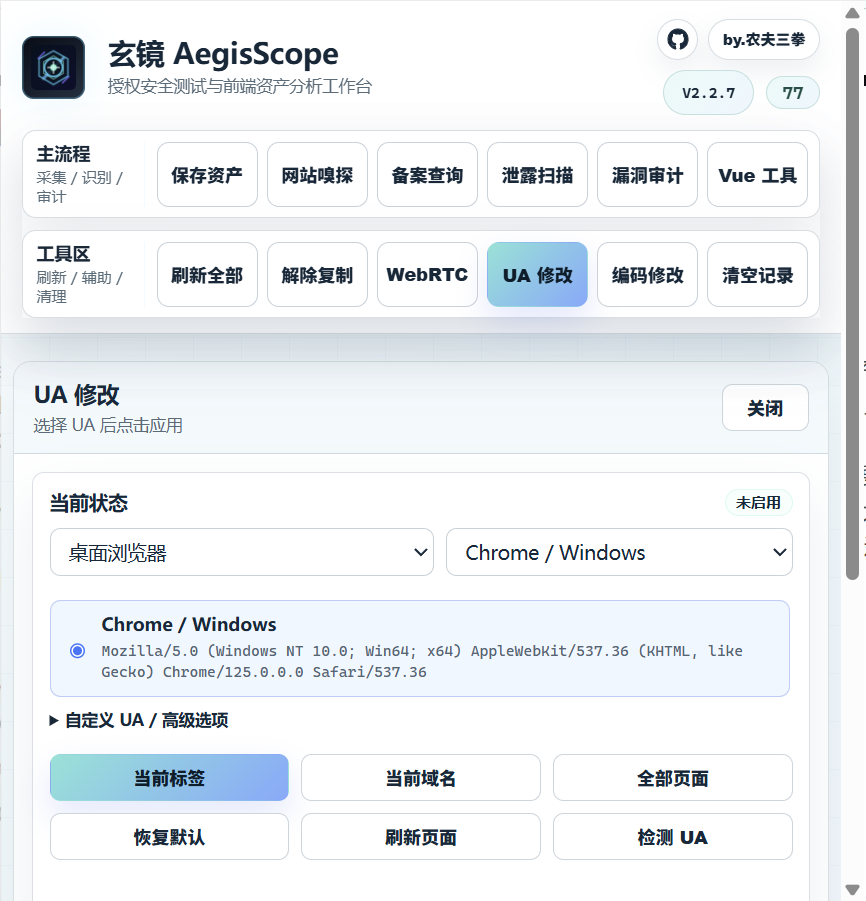Open the GitHub icon link
This screenshot has width=866, height=901.
(x=678, y=40)
